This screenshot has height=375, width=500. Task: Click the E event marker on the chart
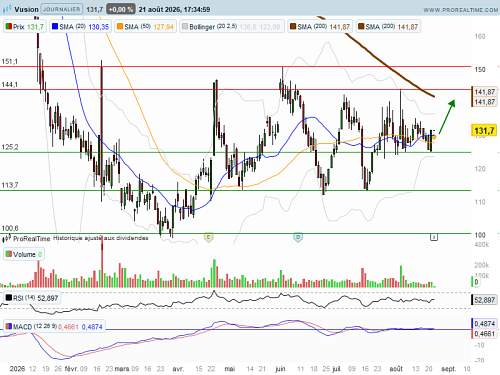point(209,237)
